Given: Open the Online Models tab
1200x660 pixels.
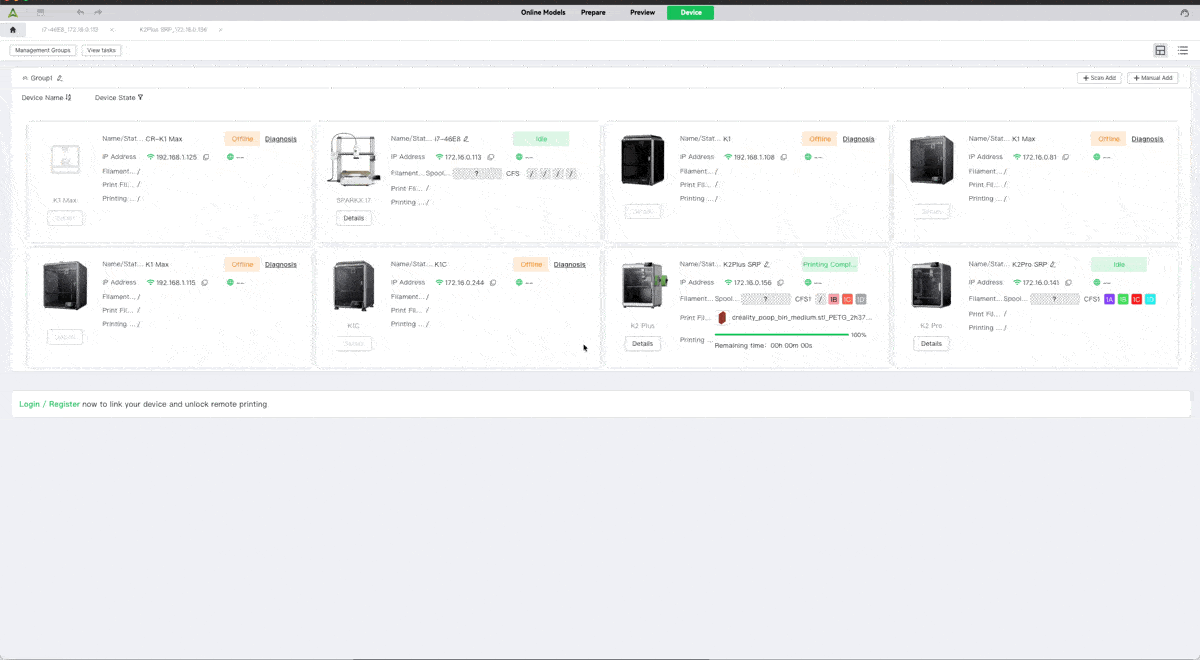Looking at the screenshot, I should click(x=543, y=12).
